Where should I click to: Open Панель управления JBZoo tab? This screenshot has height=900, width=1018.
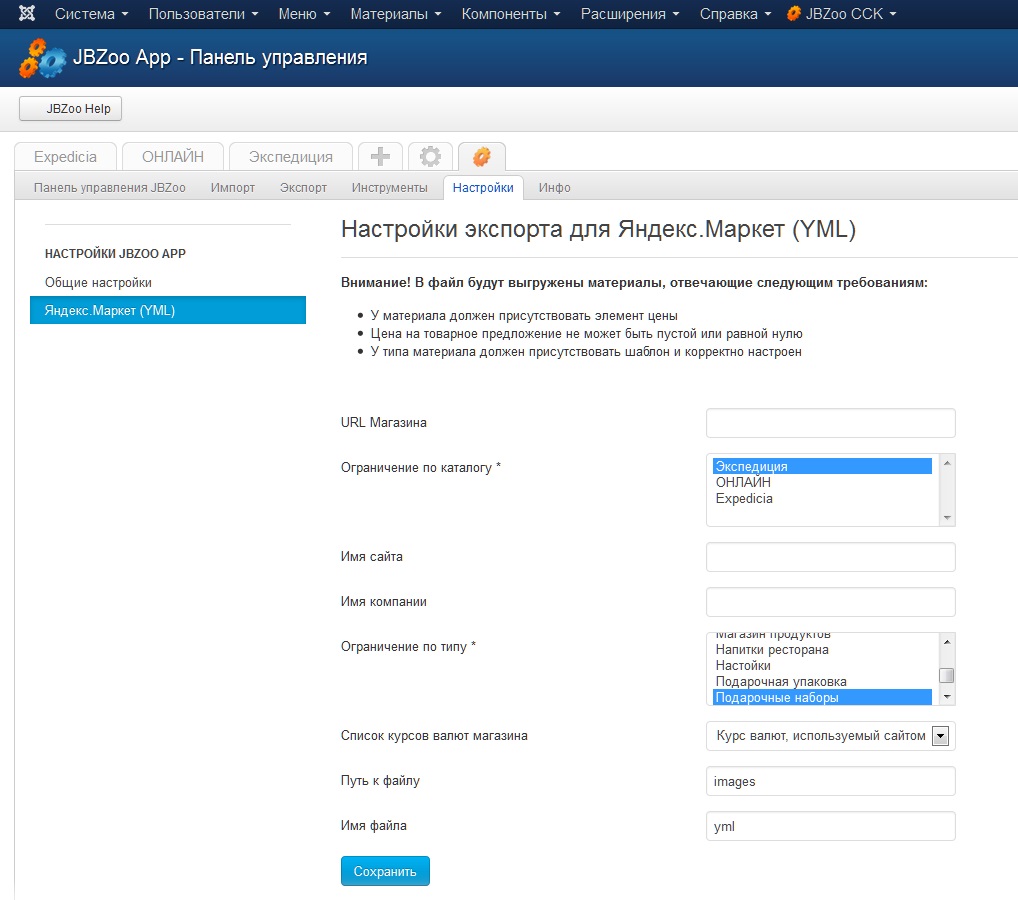point(110,188)
